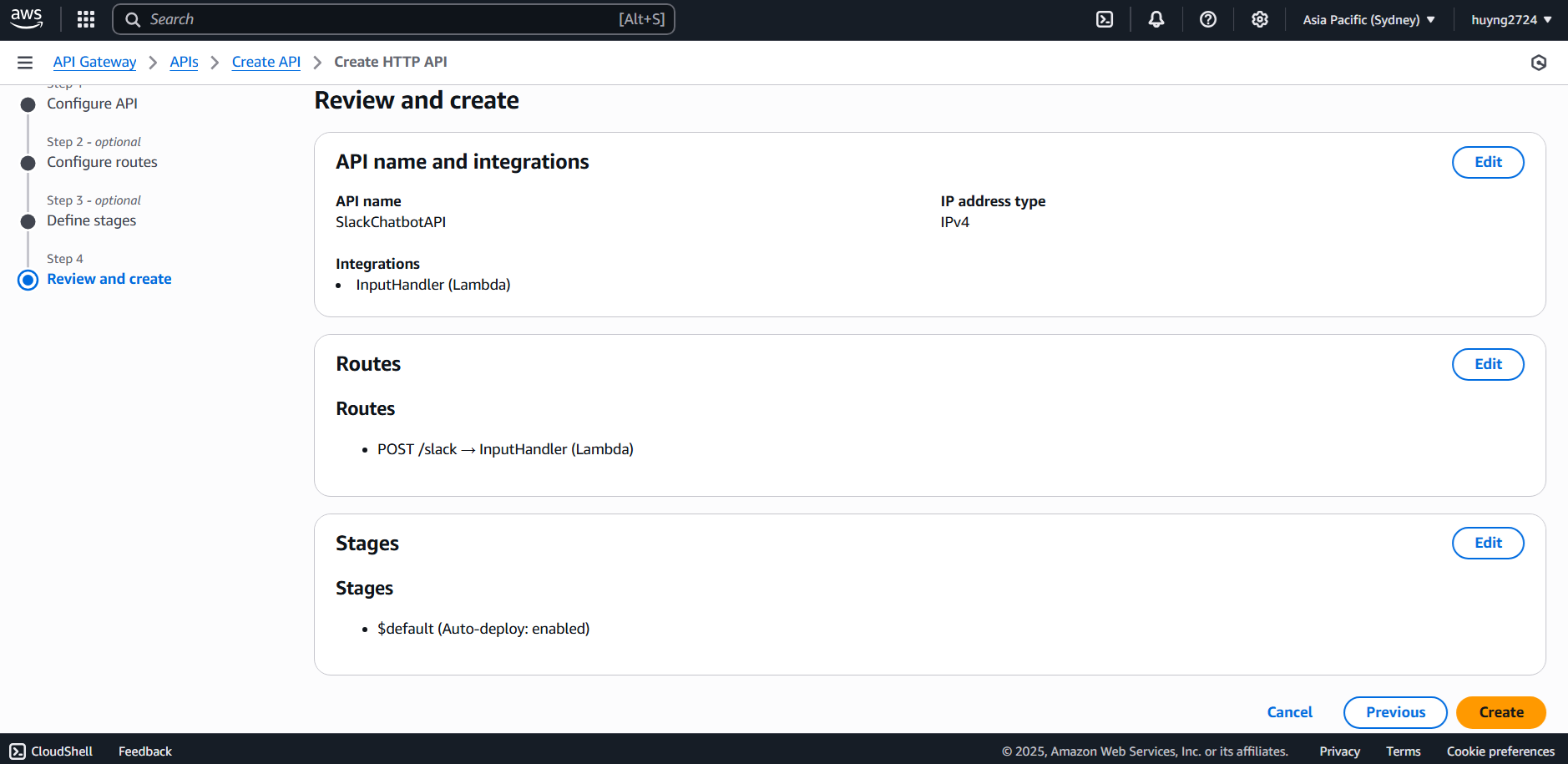
Task: Click the Create HTTP API breadcrumb text
Action: (391, 62)
